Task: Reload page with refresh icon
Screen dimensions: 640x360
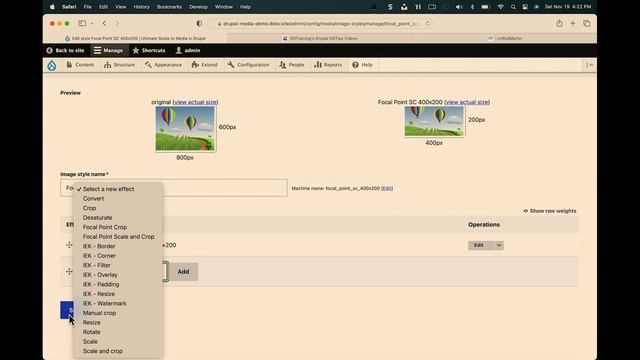Action: [427, 24]
